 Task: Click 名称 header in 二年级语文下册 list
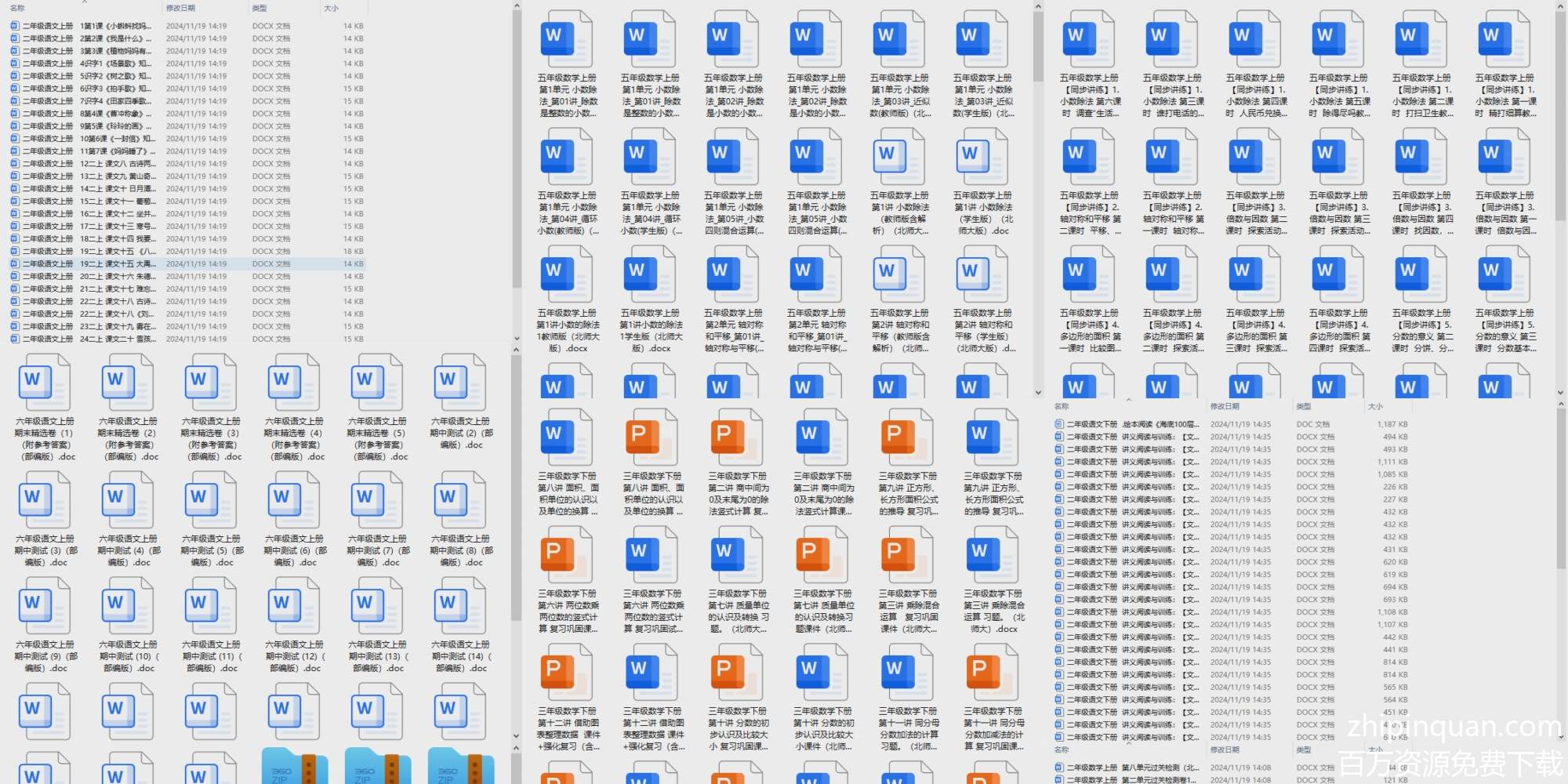click(1062, 406)
